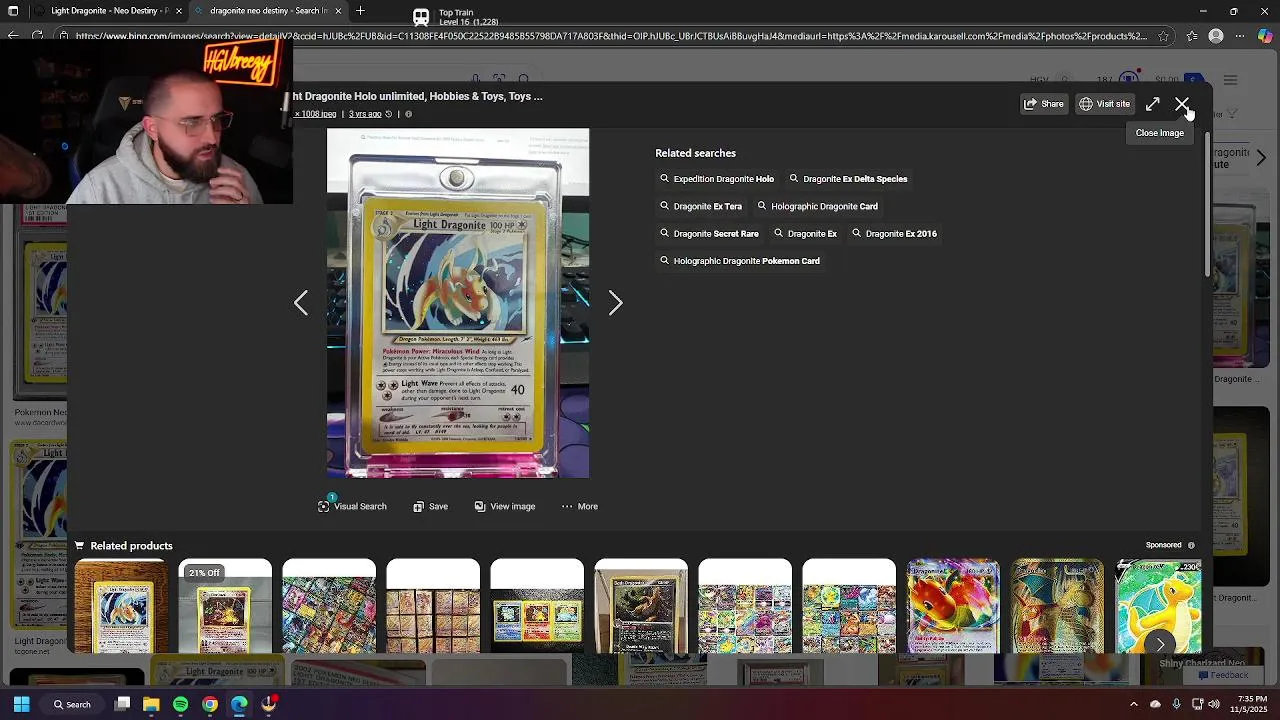
Task: Advance to the next image
Action: point(615,303)
